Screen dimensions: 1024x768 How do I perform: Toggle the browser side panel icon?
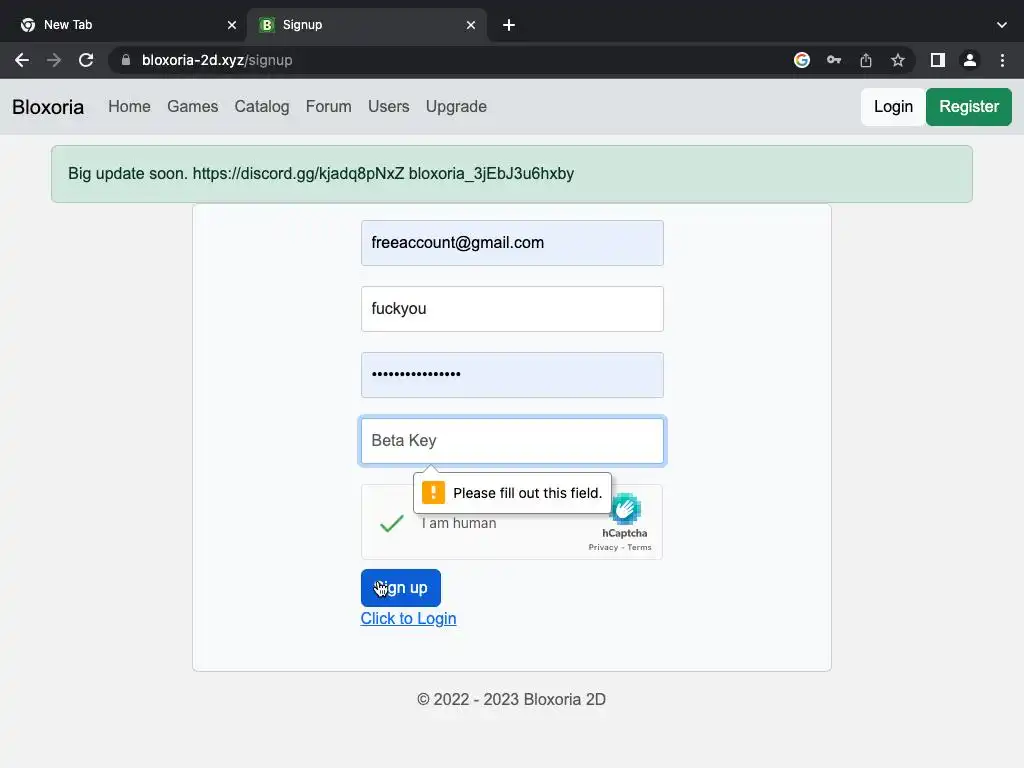tap(938, 60)
